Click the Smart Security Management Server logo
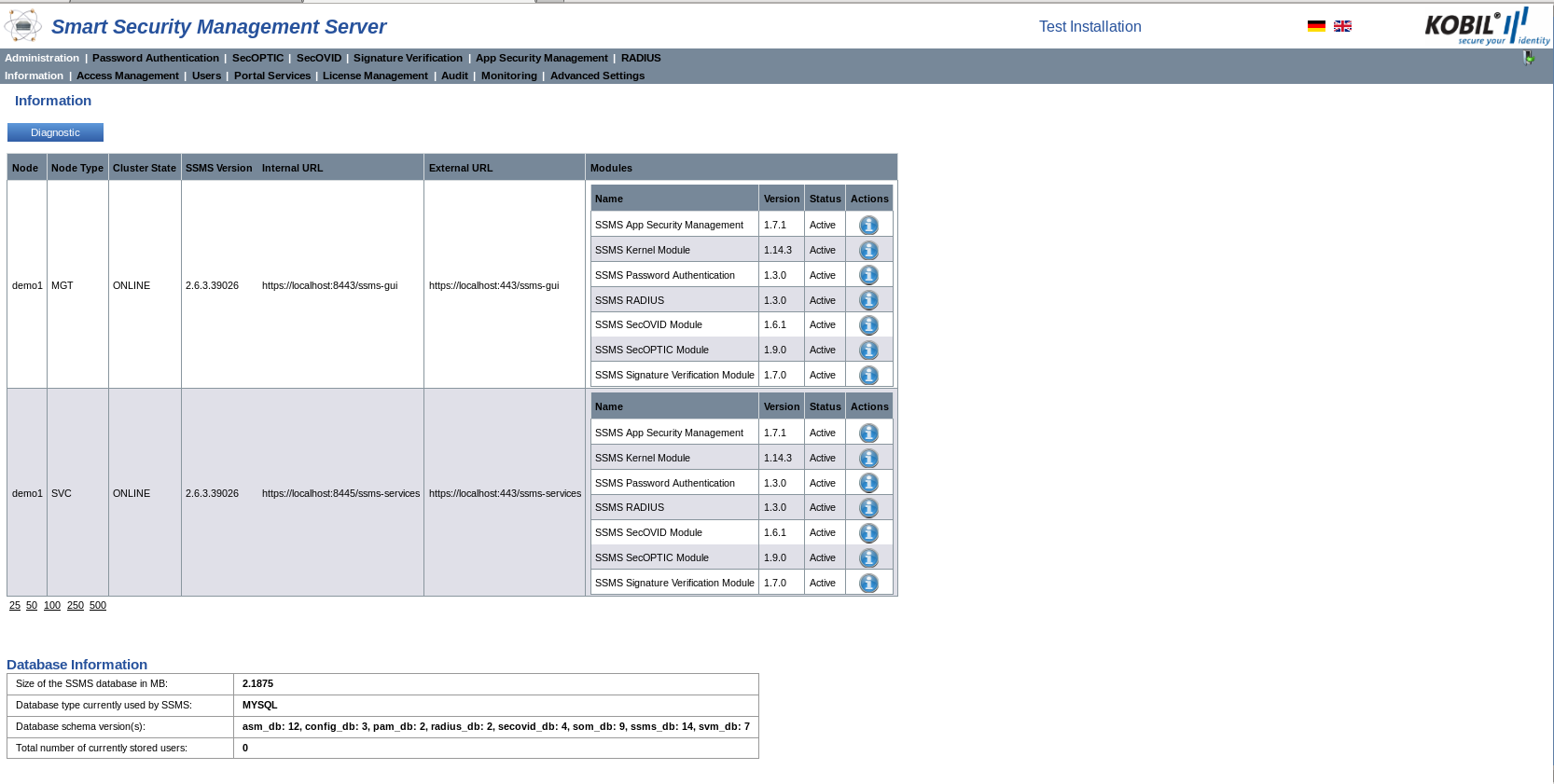Screen dimensions: 1554x784 [22, 25]
